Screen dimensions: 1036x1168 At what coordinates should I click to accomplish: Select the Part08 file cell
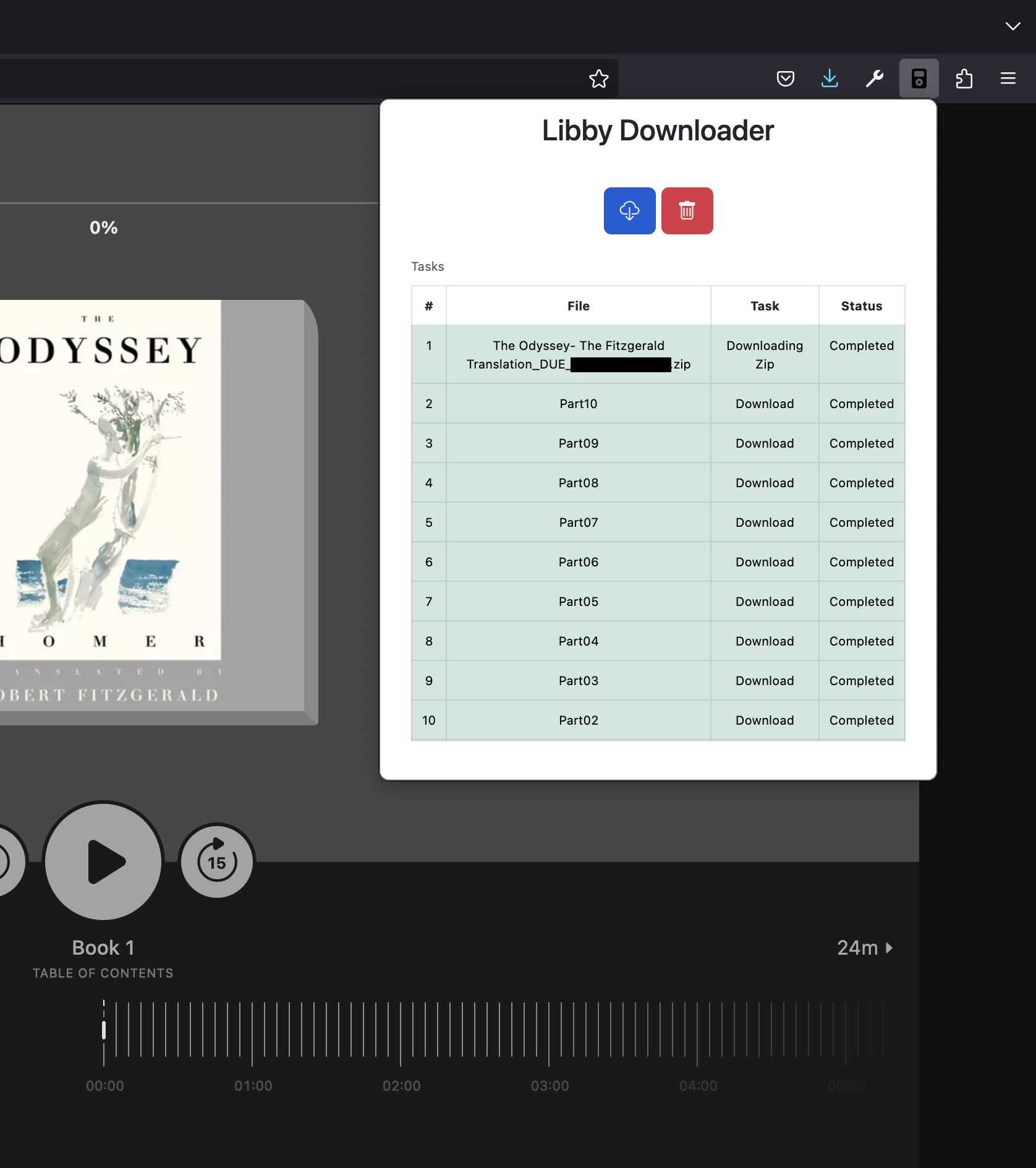click(x=579, y=483)
